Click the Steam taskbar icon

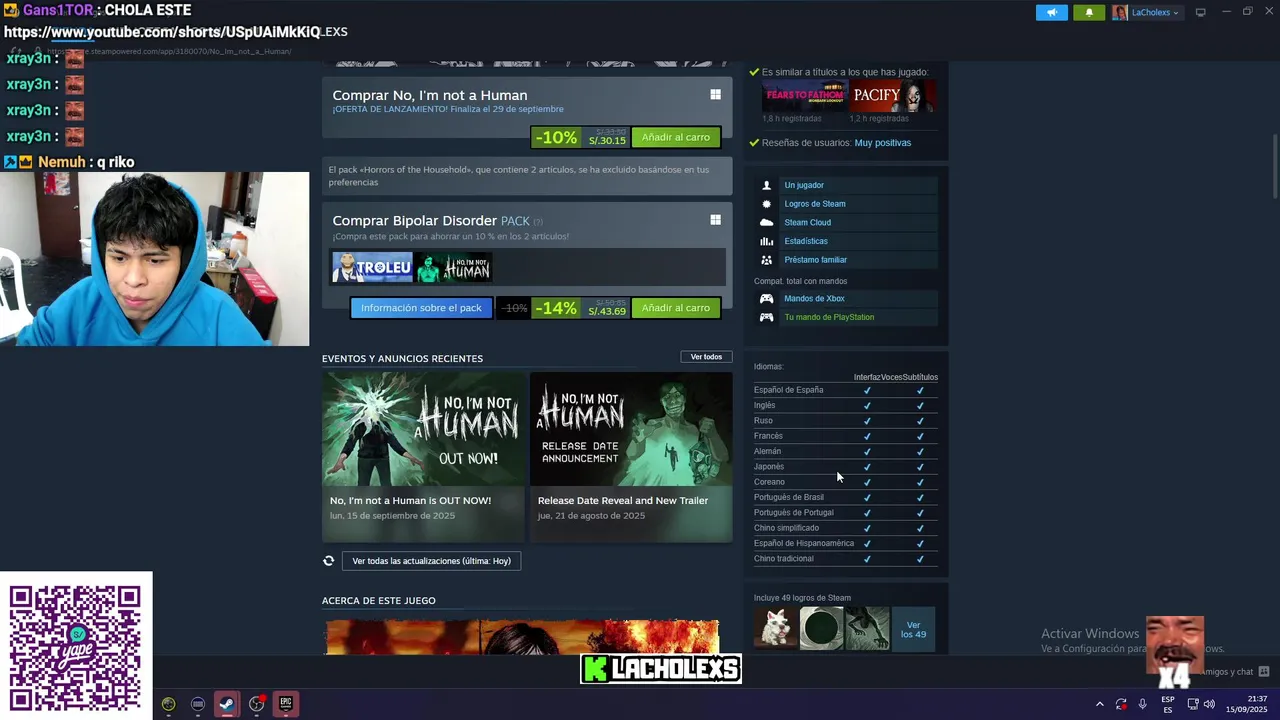[x=227, y=704]
